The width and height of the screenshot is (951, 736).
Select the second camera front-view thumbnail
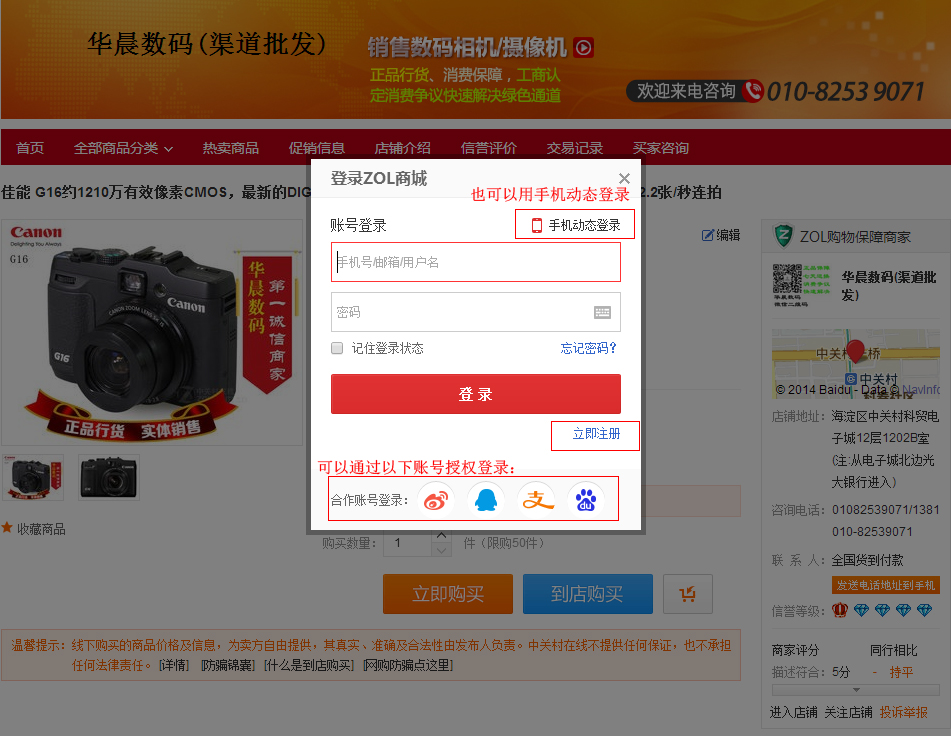(x=109, y=477)
